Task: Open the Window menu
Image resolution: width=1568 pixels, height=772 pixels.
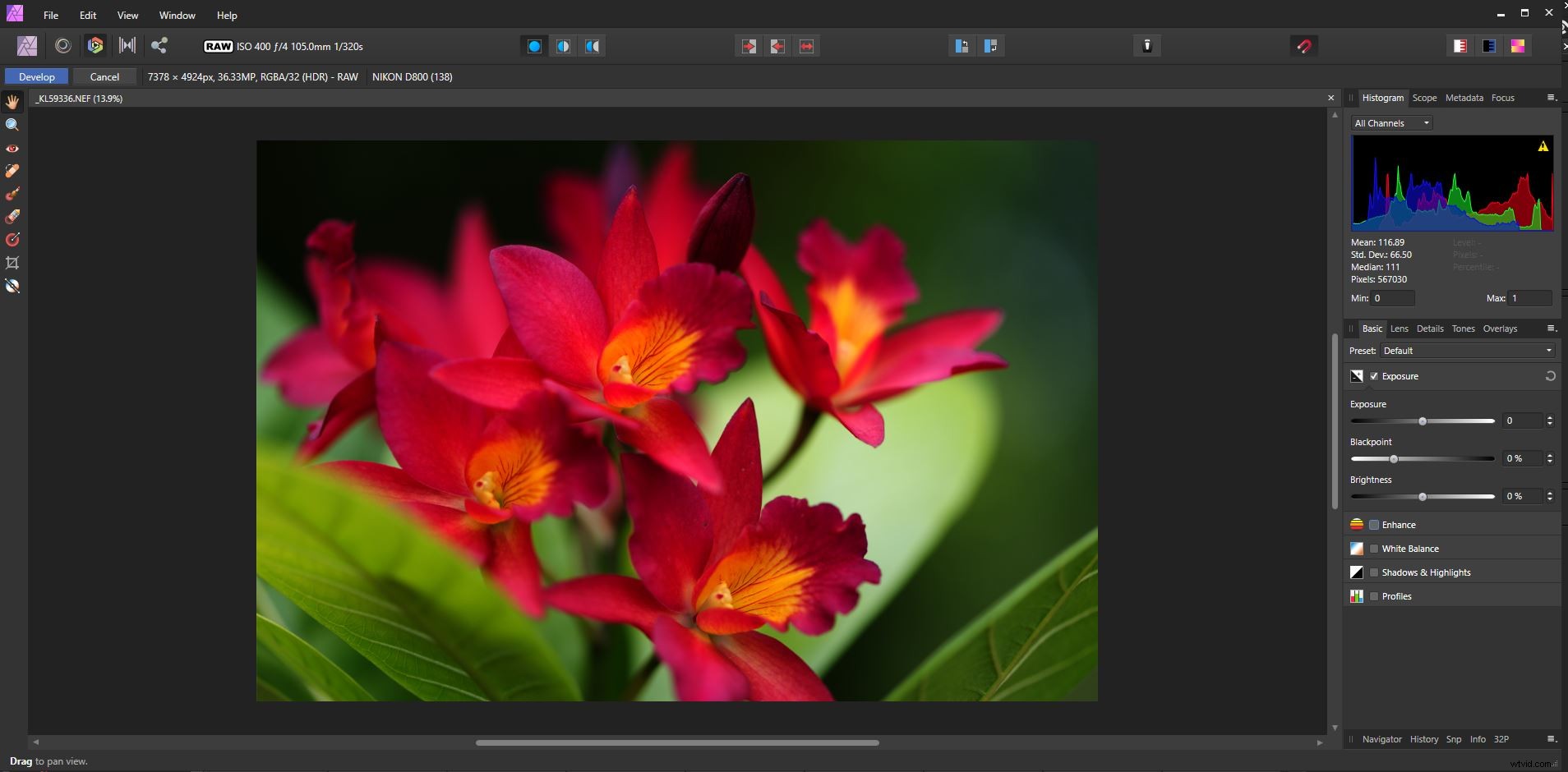Action: 176,15
